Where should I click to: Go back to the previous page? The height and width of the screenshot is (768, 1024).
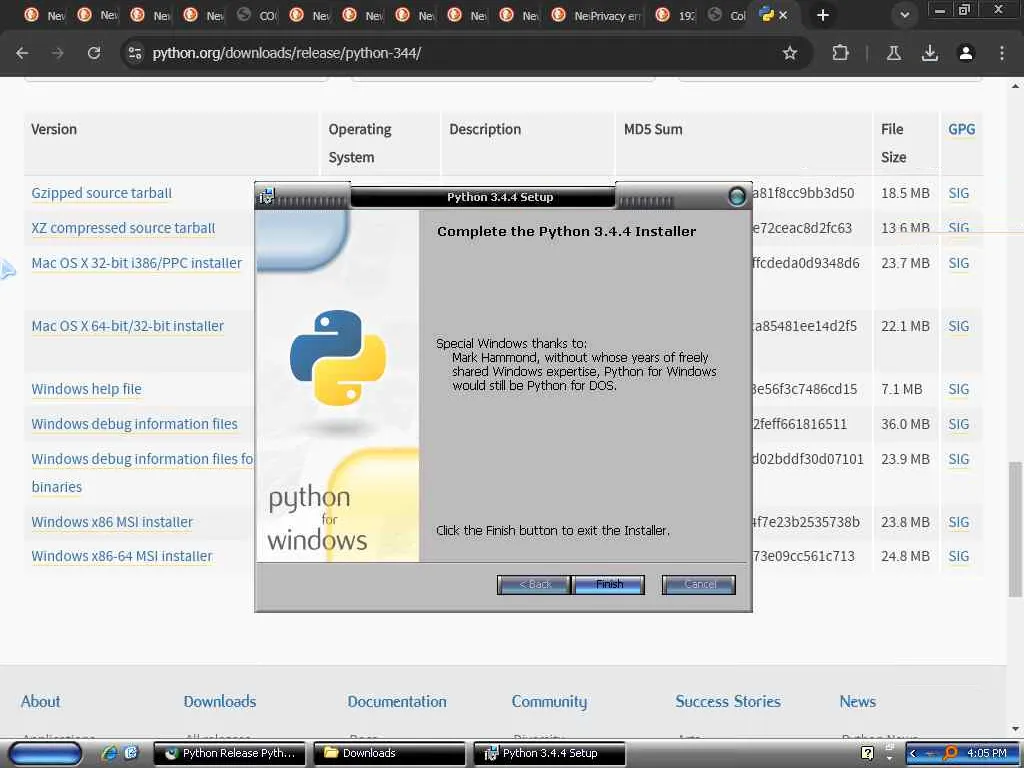pyautogui.click(x=22, y=53)
